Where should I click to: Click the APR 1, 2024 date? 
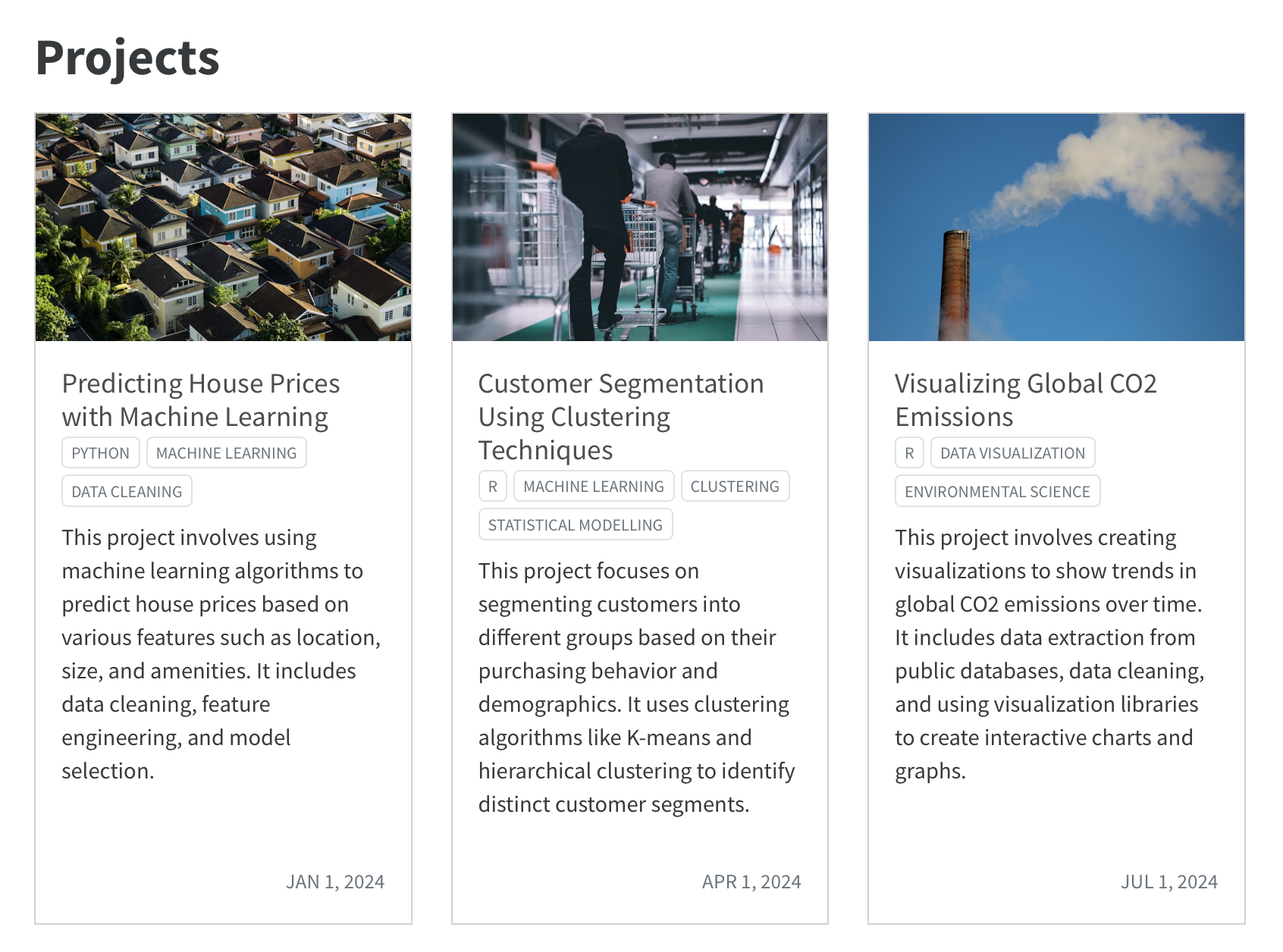751,882
